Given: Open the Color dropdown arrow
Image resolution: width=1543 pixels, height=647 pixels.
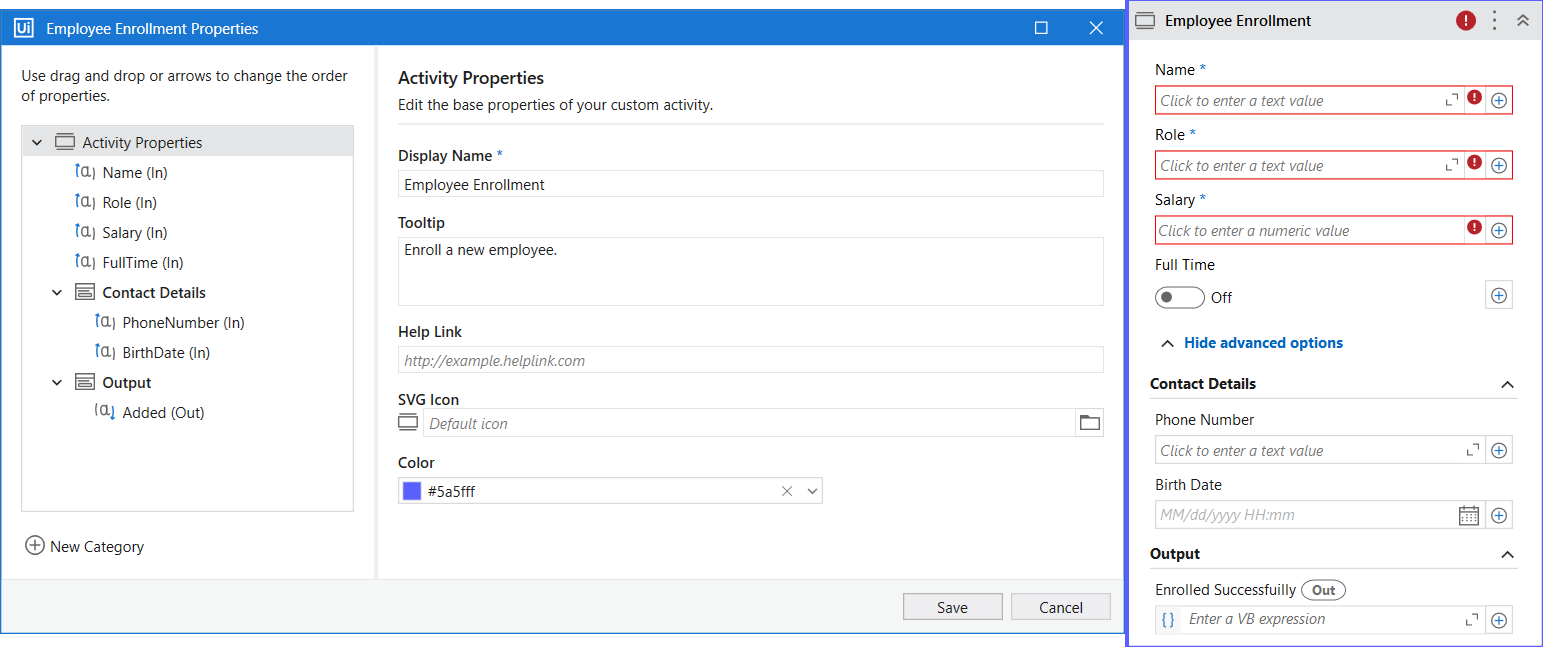Looking at the screenshot, I should pyautogui.click(x=812, y=491).
